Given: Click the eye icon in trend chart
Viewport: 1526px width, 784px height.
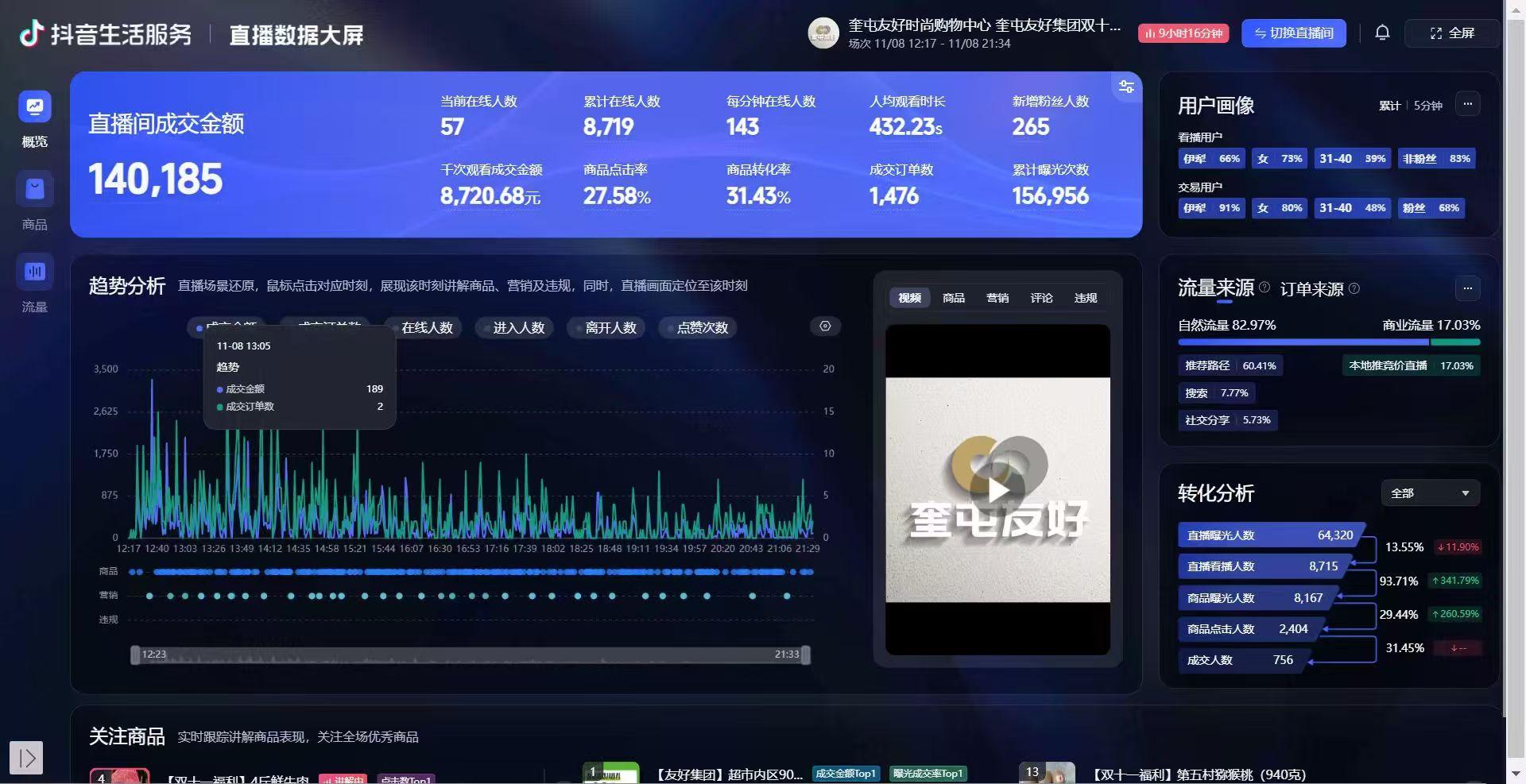Looking at the screenshot, I should (825, 326).
